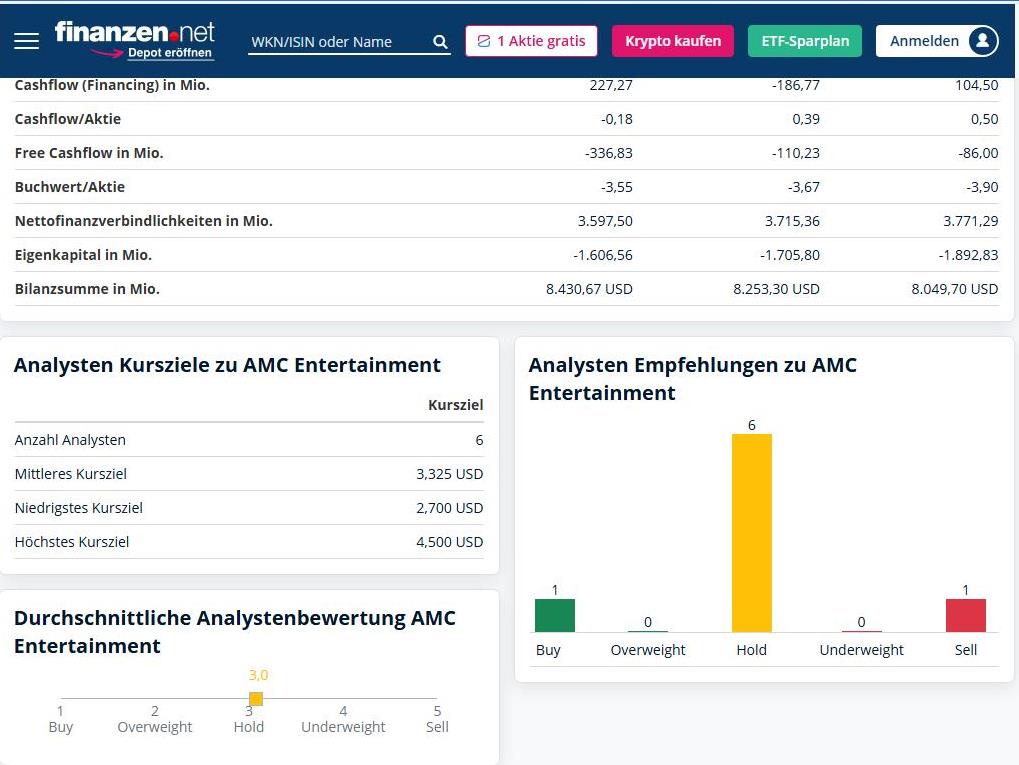
Task: Click the 'Depot eröffnen' link
Action: click(x=170, y=53)
